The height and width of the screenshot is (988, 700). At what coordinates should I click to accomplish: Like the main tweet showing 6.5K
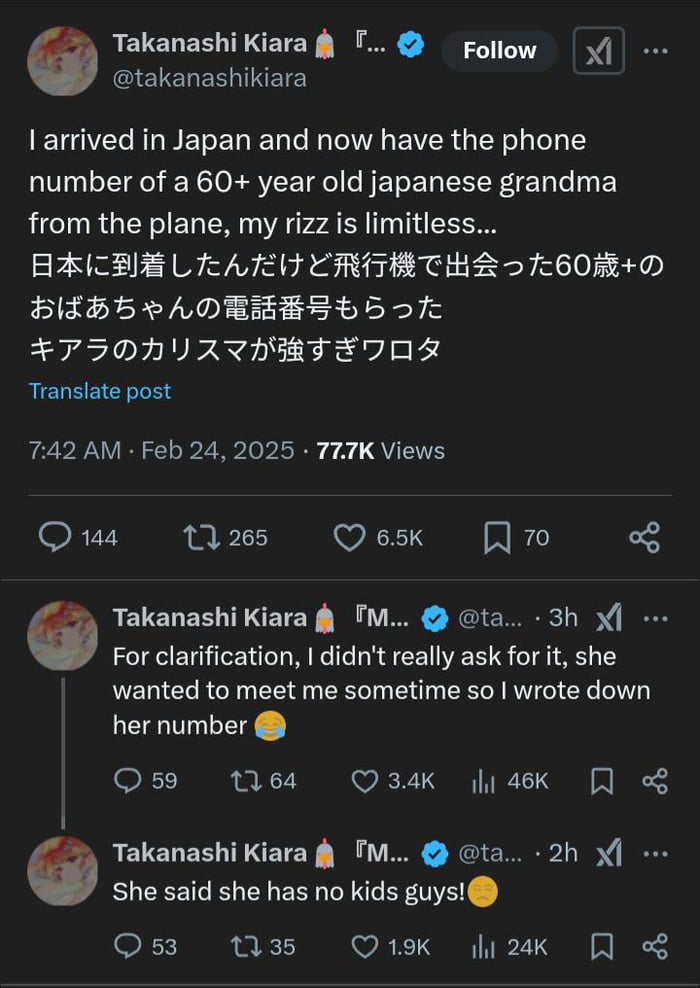coord(348,538)
